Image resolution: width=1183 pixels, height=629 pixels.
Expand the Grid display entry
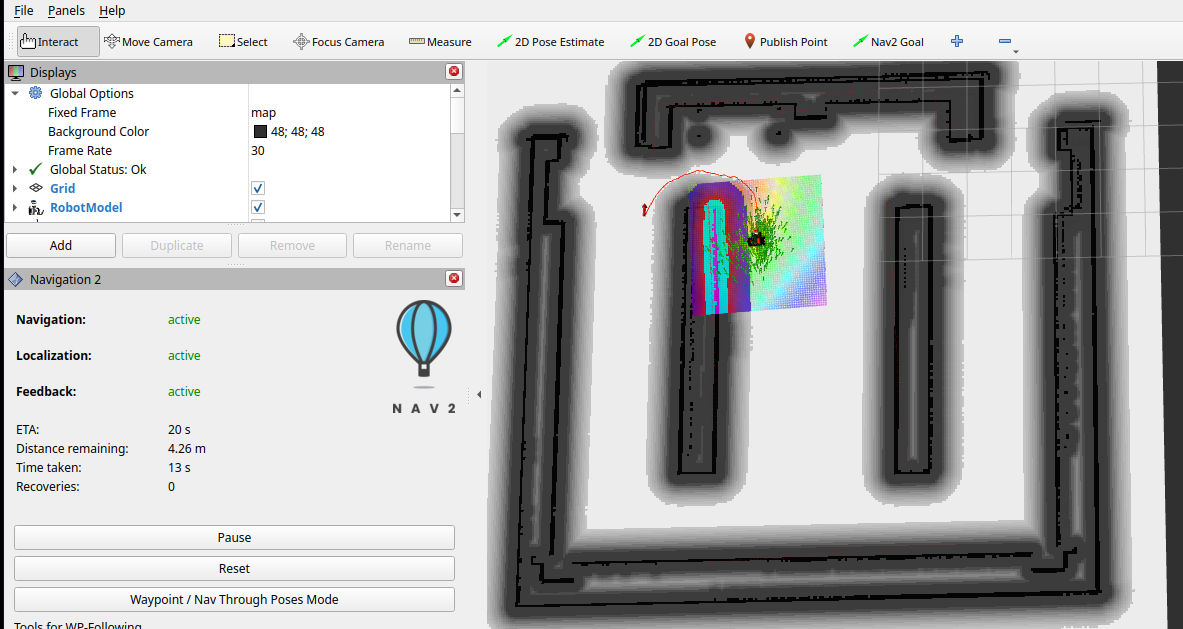15,188
